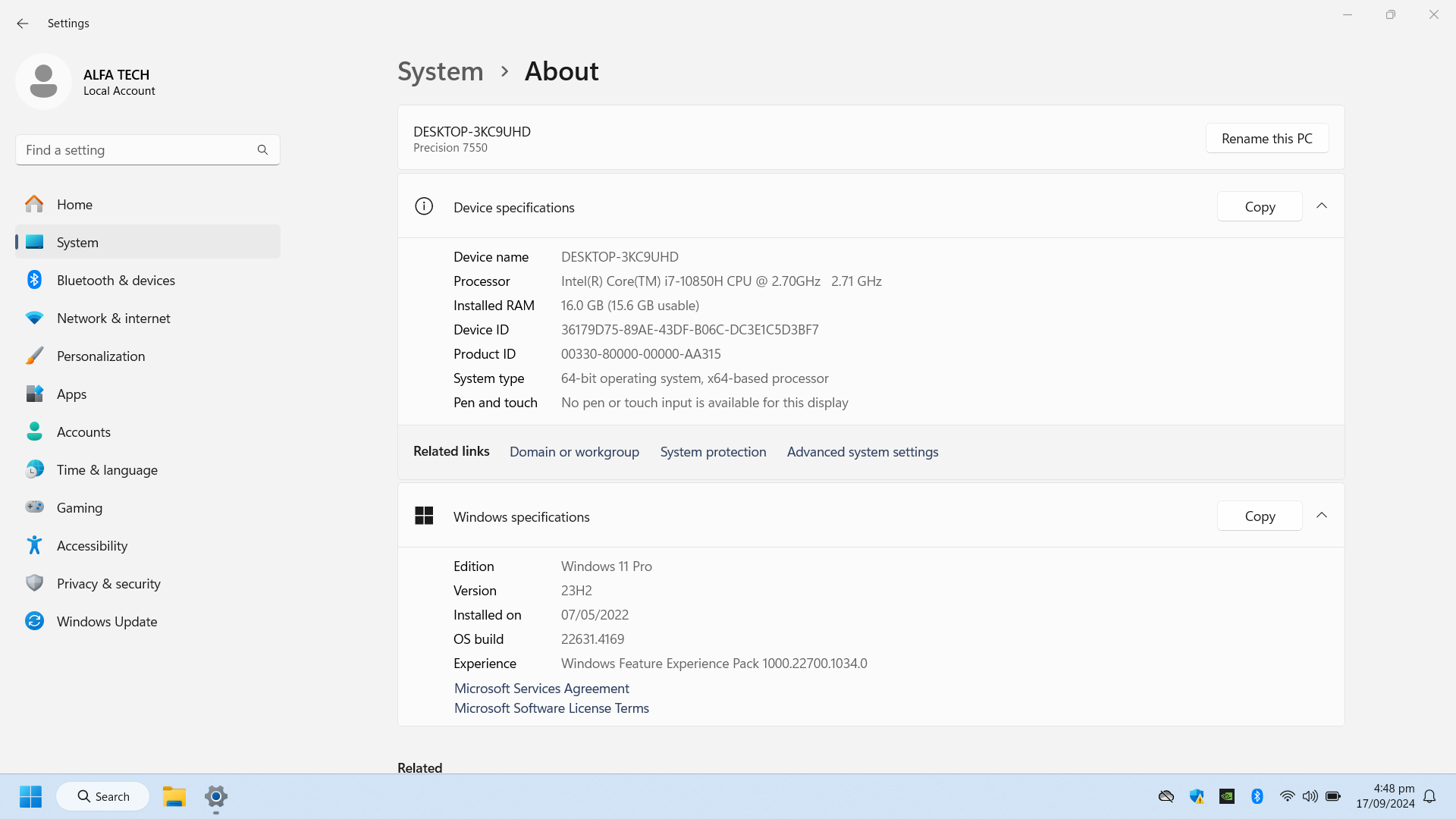Open Windows Update page
The width and height of the screenshot is (1456, 819).
(148, 621)
